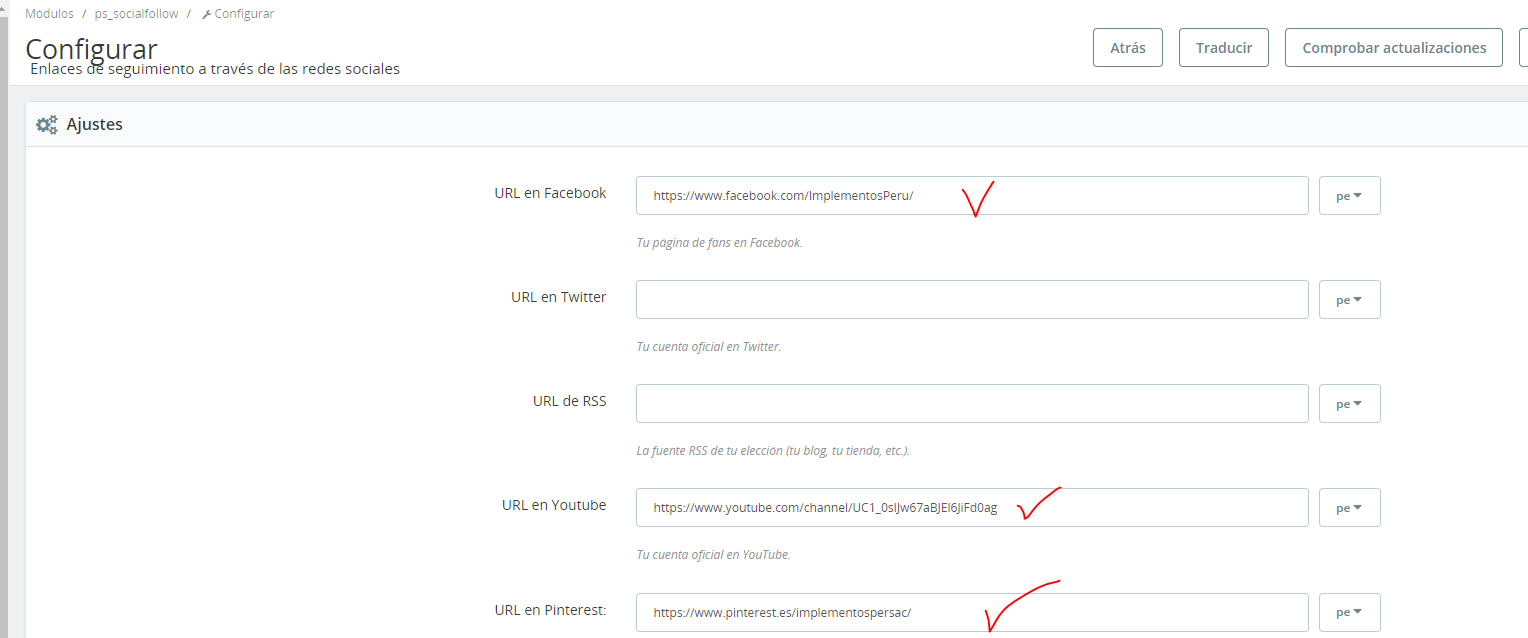
Task: Open the RSS row language selector
Action: (1349, 404)
